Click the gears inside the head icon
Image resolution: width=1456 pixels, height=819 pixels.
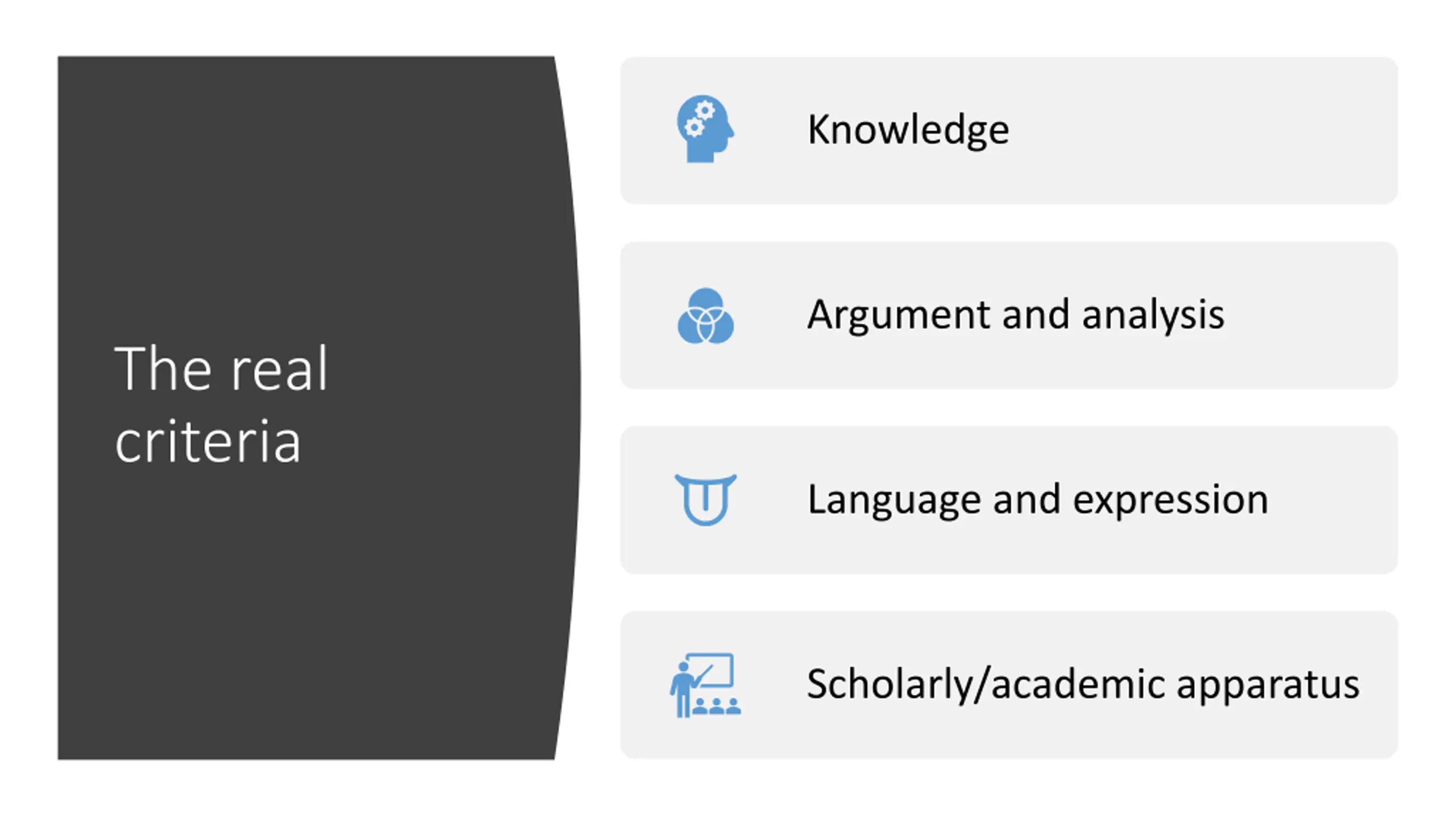coord(700,118)
